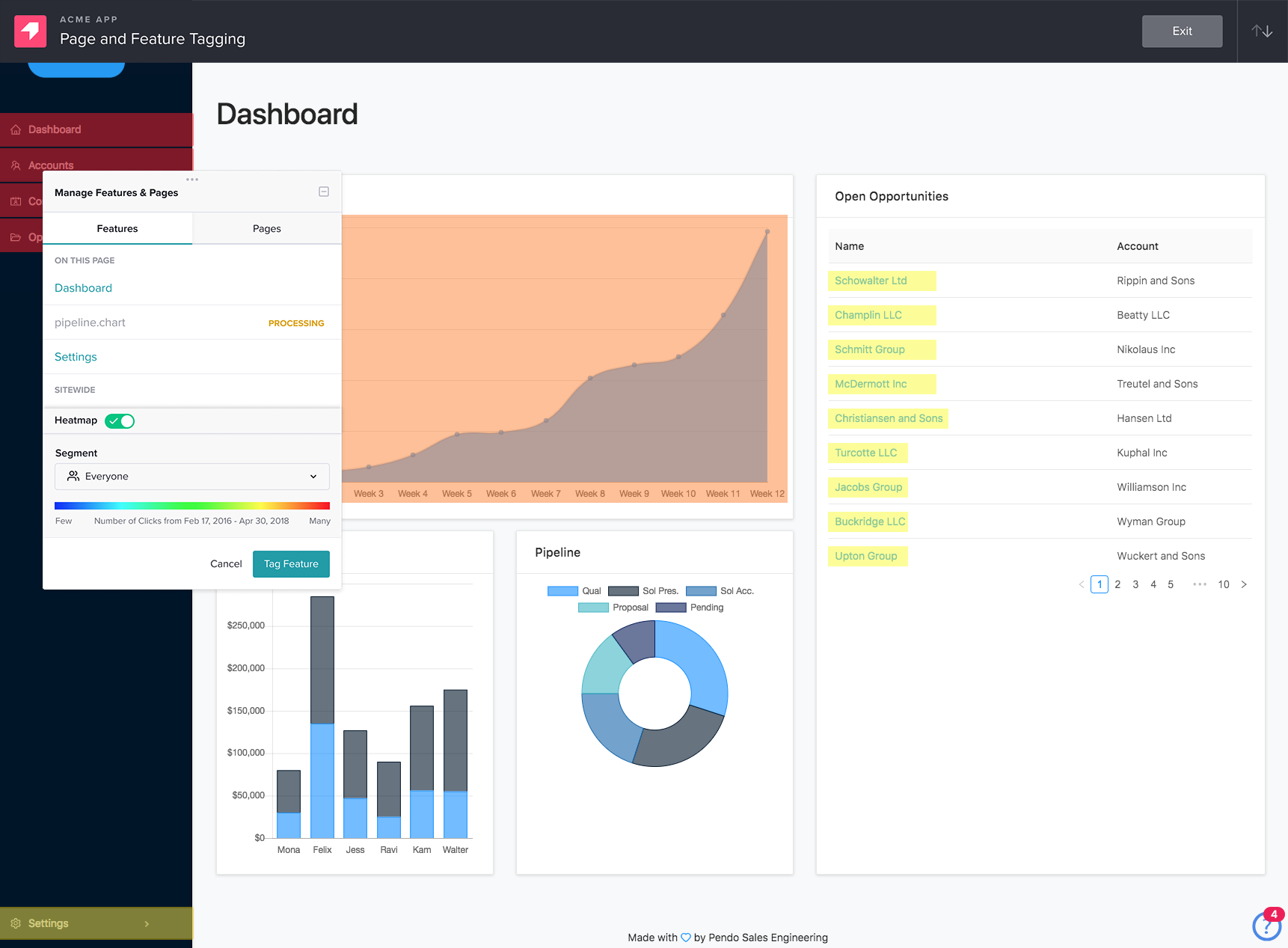Viewport: 1288px width, 948px height.
Task: Open the help badge with 4 notifications
Action: 1267,924
